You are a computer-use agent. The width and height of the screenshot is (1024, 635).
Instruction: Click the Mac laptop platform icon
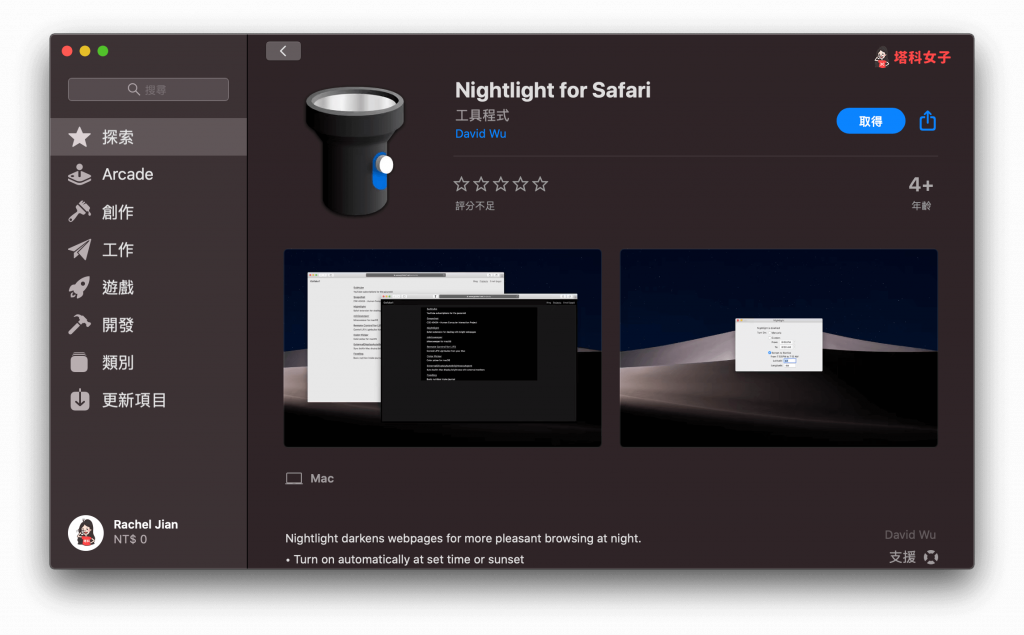pyautogui.click(x=294, y=479)
